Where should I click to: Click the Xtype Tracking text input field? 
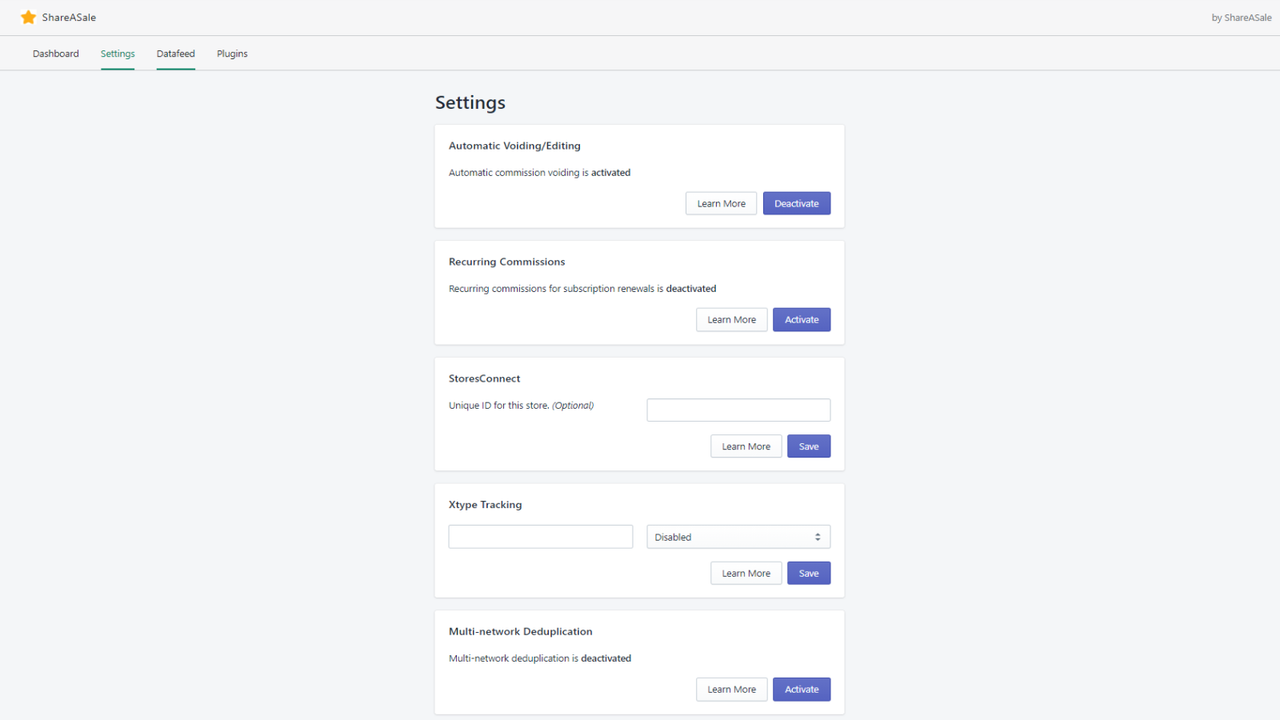pyautogui.click(x=540, y=536)
